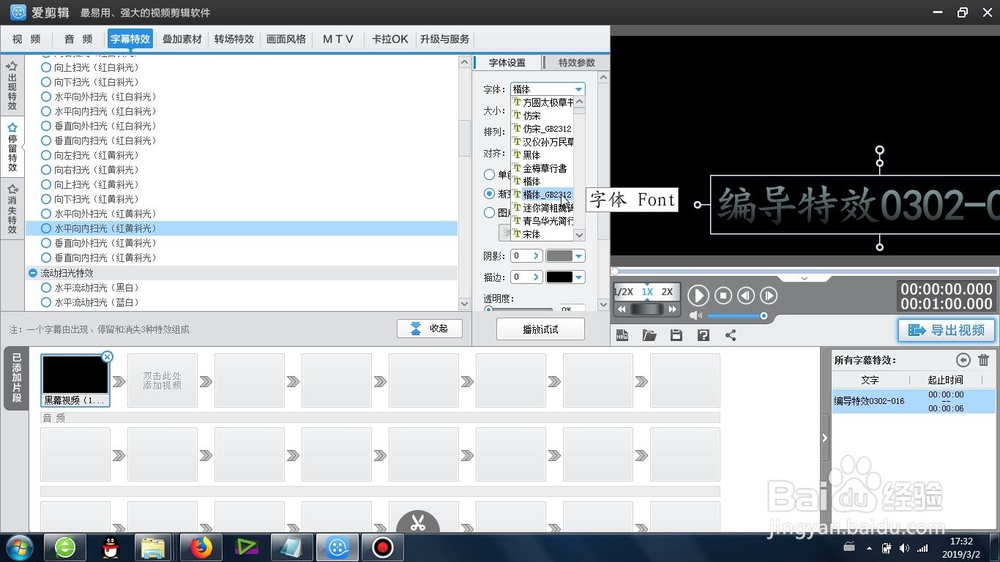Open the 转场特效 tab
The height and width of the screenshot is (562, 1000).
pyautogui.click(x=234, y=39)
